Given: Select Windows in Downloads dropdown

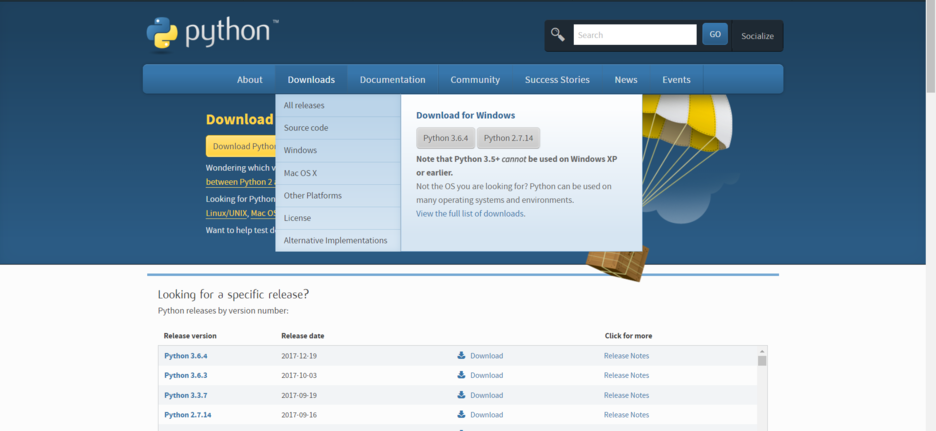Looking at the screenshot, I should (338, 150).
